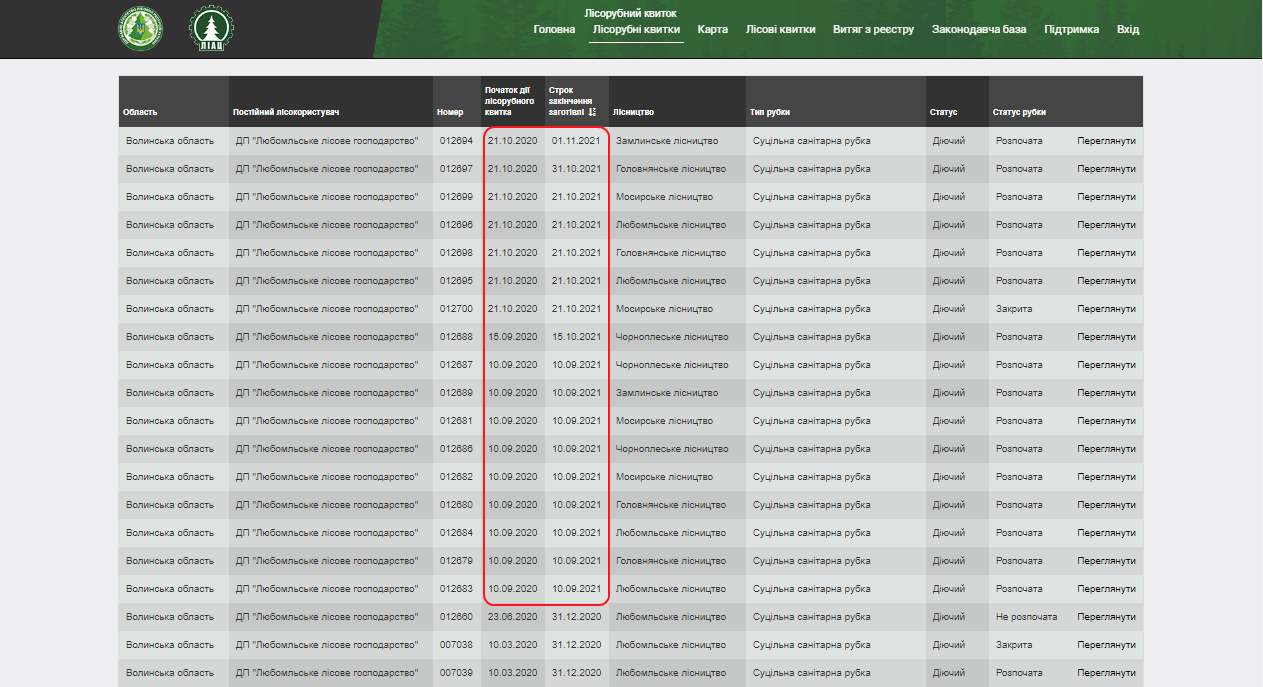Sort by the Область column header
The width and height of the screenshot is (1263, 687).
tap(140, 112)
